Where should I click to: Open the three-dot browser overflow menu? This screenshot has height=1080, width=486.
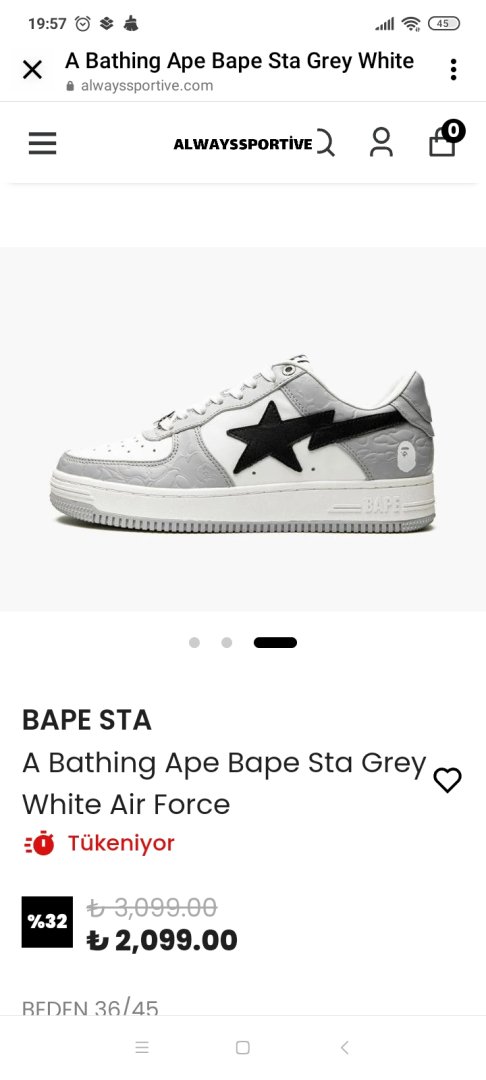point(453,70)
